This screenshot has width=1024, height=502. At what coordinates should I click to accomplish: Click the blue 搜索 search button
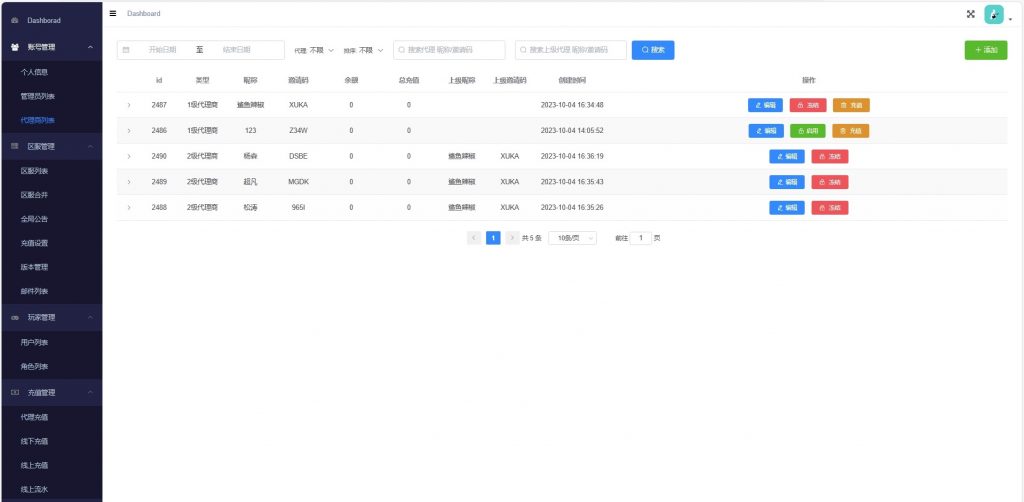coord(653,50)
